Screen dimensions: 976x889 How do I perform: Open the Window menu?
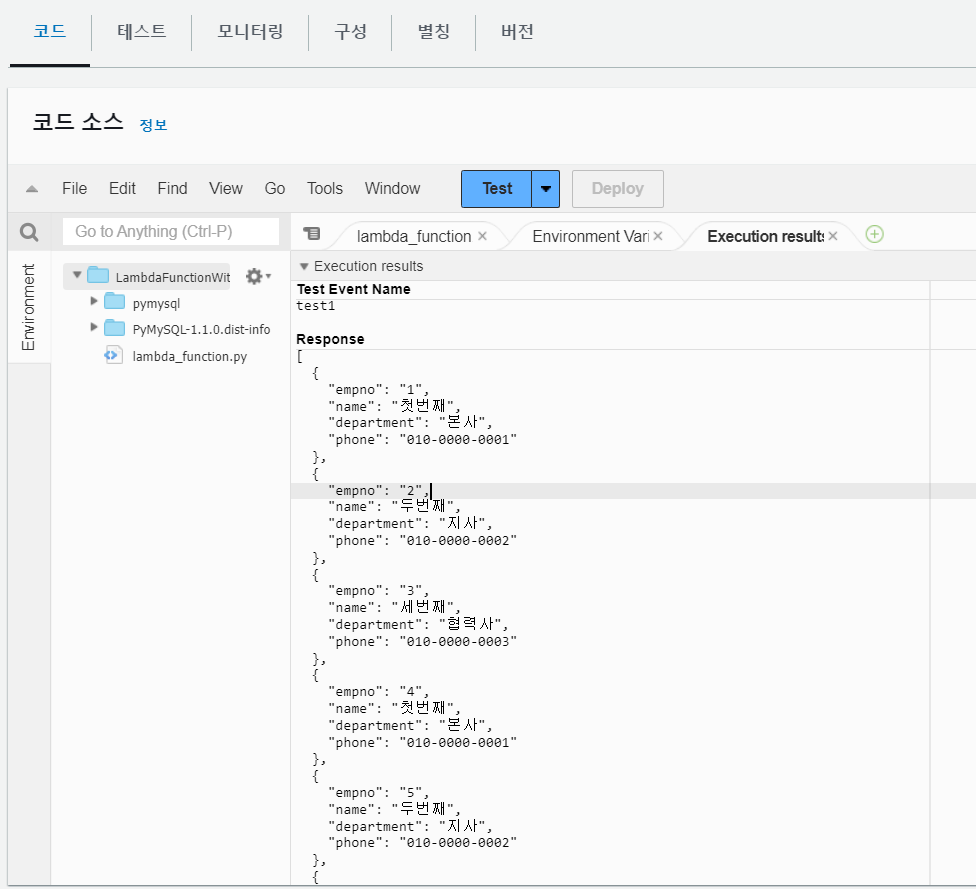[393, 189]
